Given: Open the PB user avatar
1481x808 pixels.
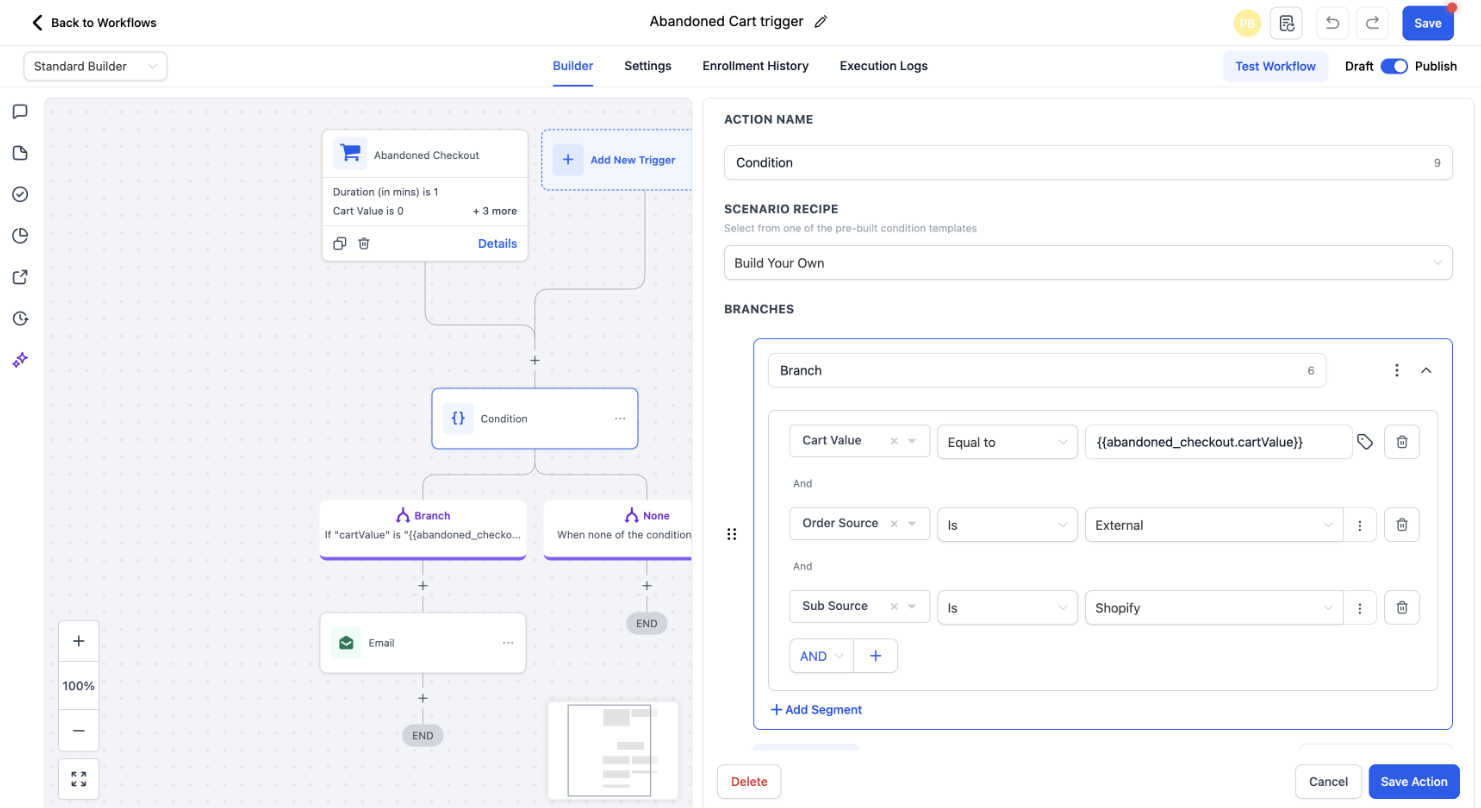Looking at the screenshot, I should click(x=1247, y=23).
